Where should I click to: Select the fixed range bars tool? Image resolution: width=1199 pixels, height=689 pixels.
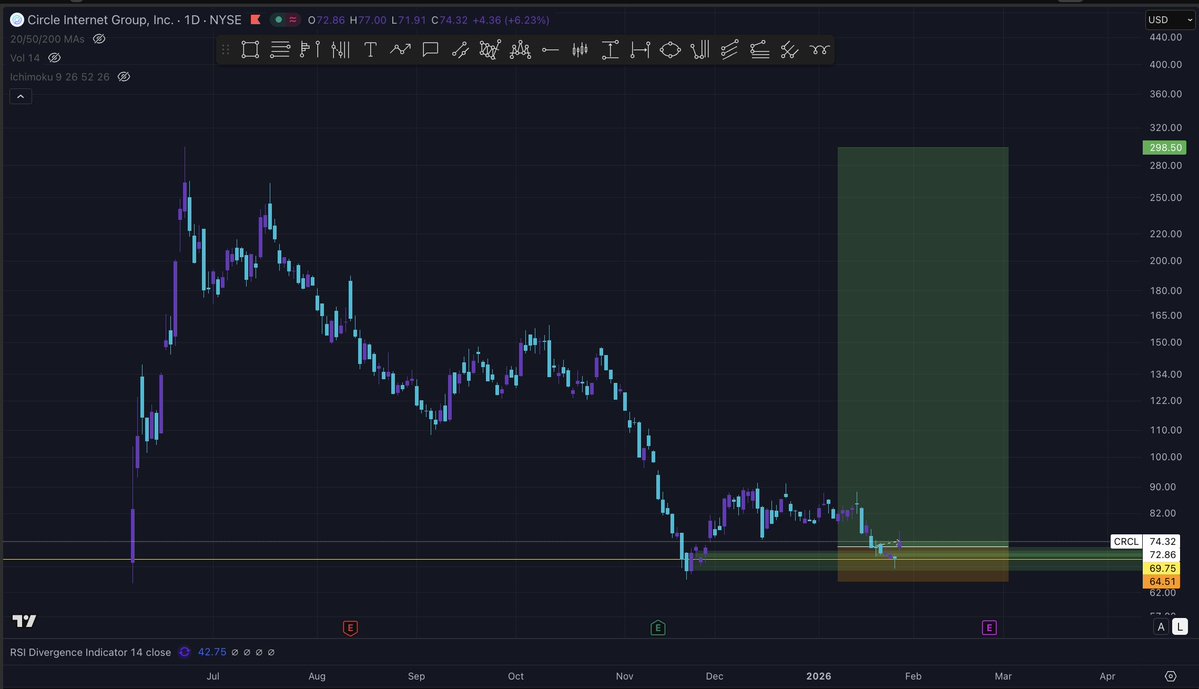coord(340,50)
